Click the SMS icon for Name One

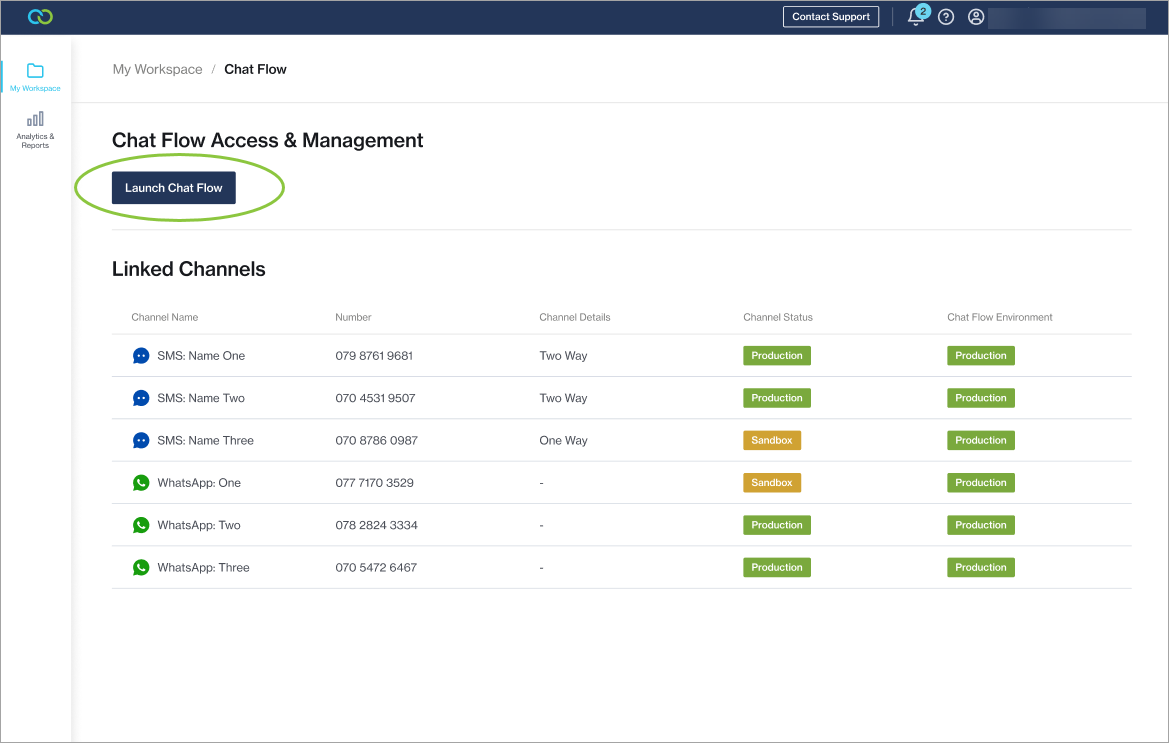[x=141, y=355]
